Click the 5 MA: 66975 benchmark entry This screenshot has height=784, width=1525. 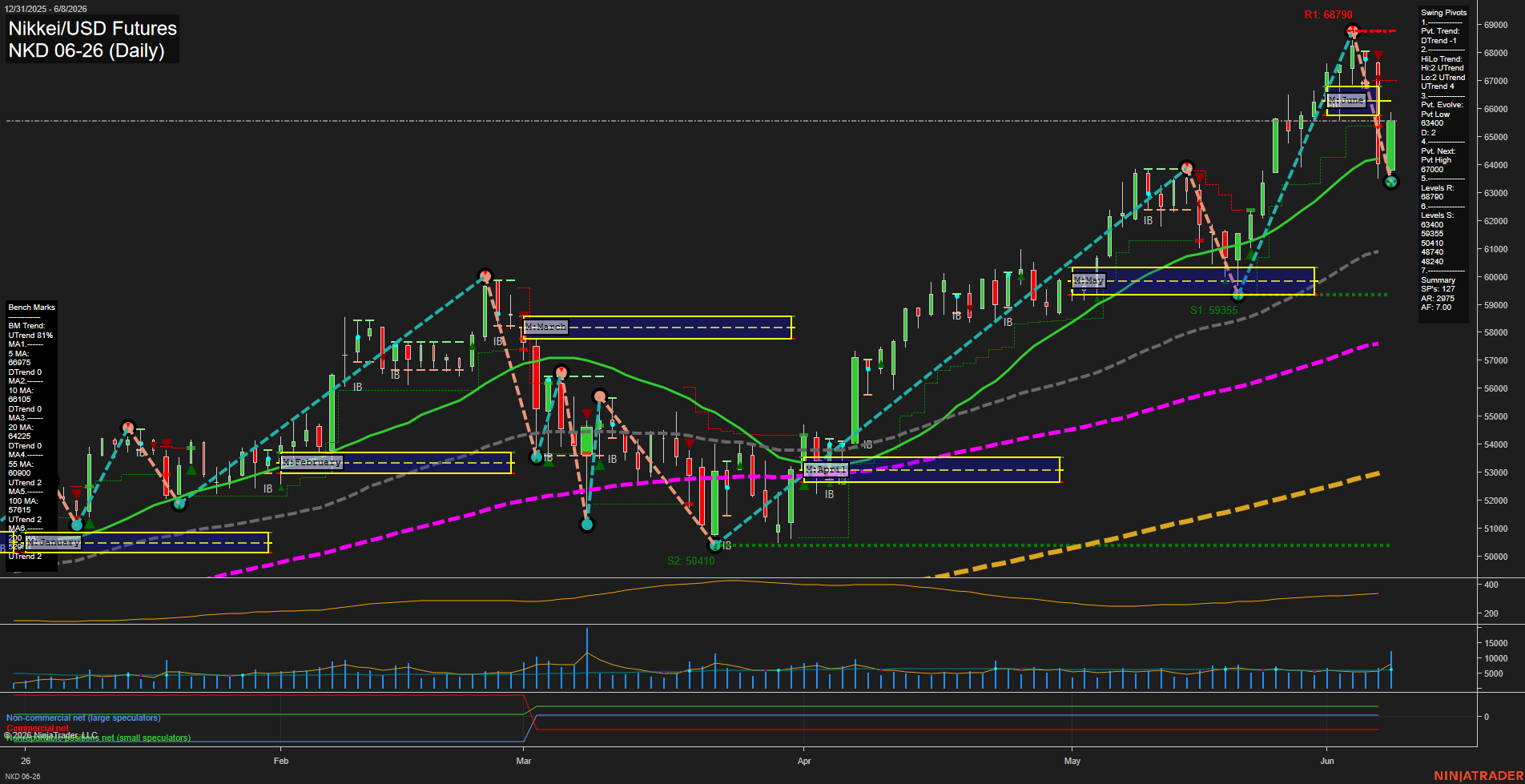pyautogui.click(x=20, y=358)
